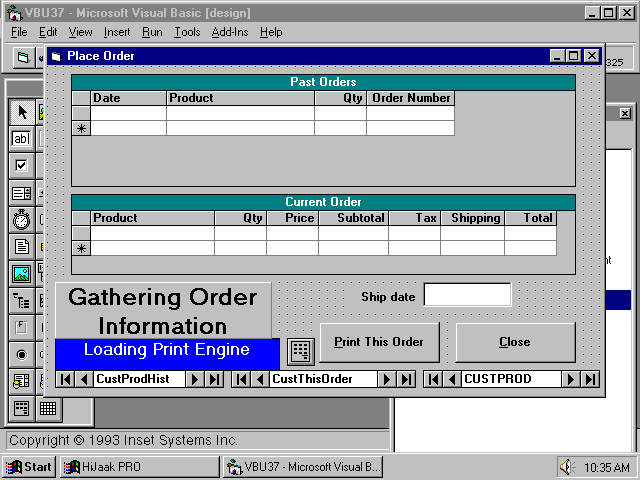Click the Print This Order button
The image size is (640, 480).
pos(379,342)
